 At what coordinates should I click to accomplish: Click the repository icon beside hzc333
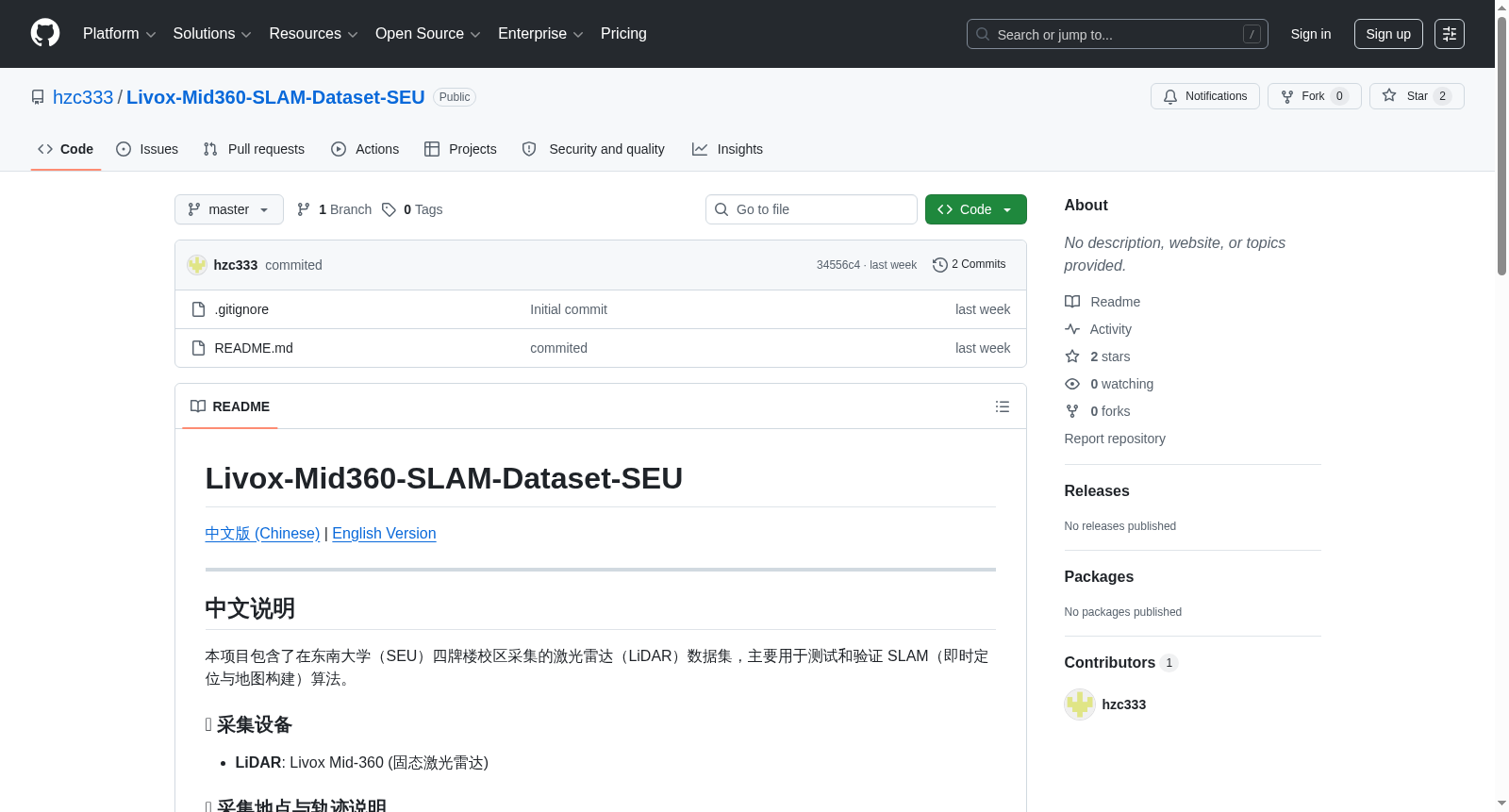pyautogui.click(x=38, y=97)
